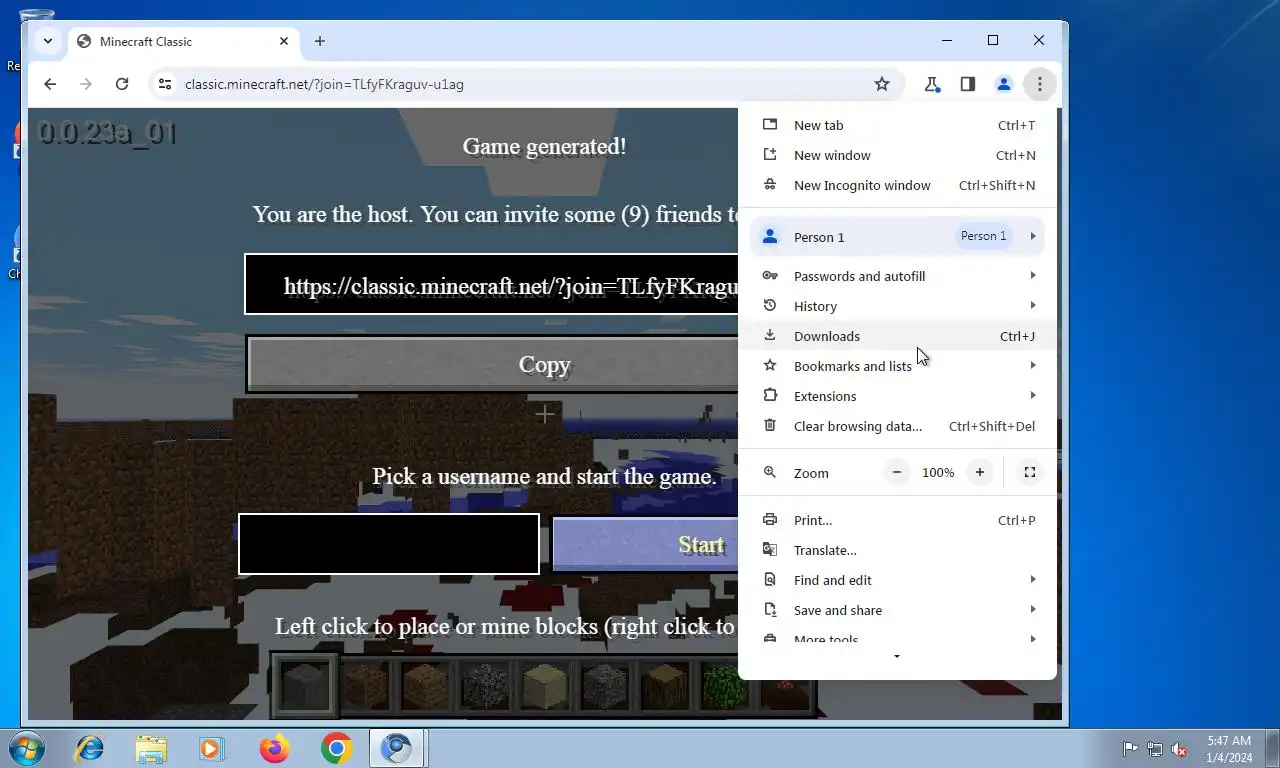
Task: Expand the Person 1 profile submenu
Action: [x=897, y=237]
